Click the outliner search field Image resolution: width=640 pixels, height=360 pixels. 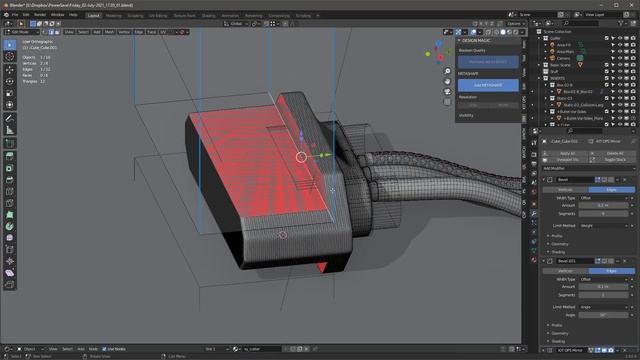click(x=580, y=24)
